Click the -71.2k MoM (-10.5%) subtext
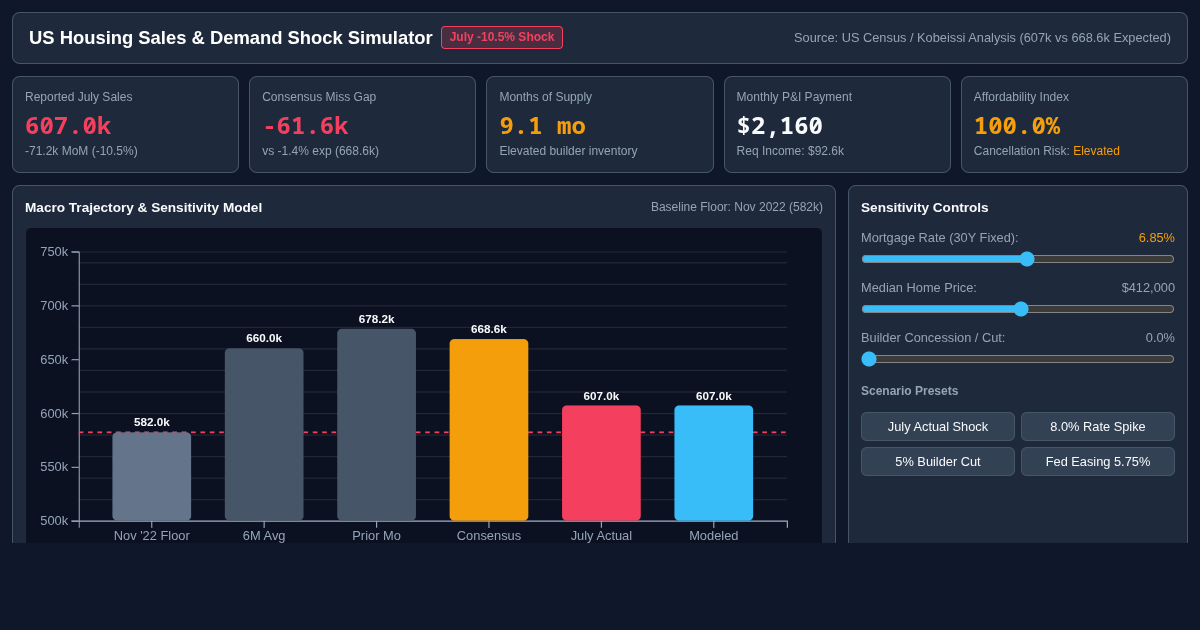The width and height of the screenshot is (1200, 630). tap(81, 151)
